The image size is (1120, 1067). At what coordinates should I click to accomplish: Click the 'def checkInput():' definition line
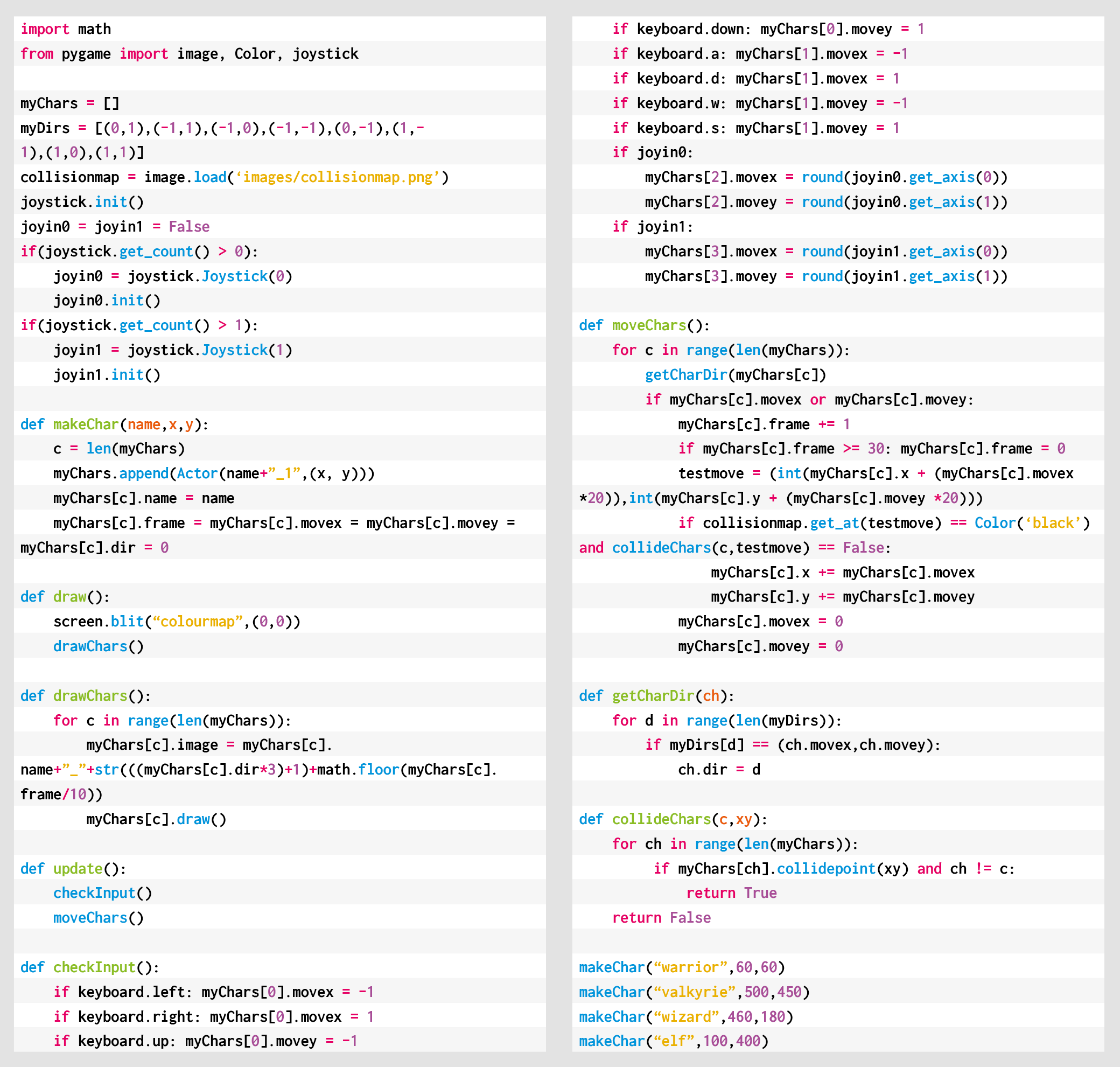[x=90, y=967]
